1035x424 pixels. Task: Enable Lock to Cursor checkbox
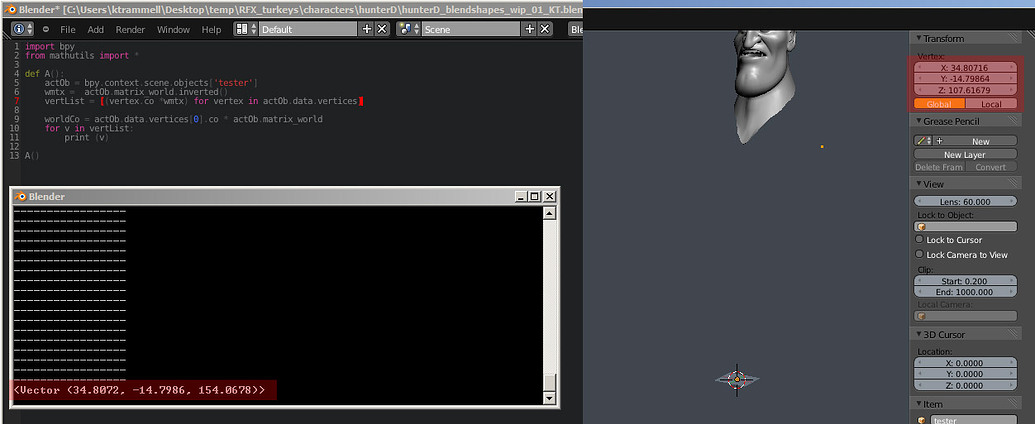[x=919, y=239]
